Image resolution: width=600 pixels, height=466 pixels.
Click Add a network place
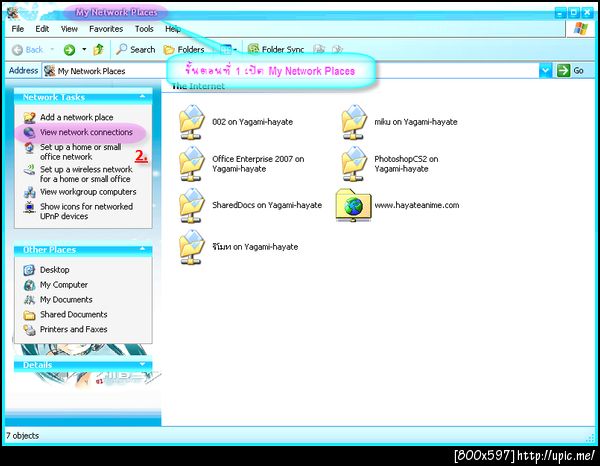[x=77, y=117]
